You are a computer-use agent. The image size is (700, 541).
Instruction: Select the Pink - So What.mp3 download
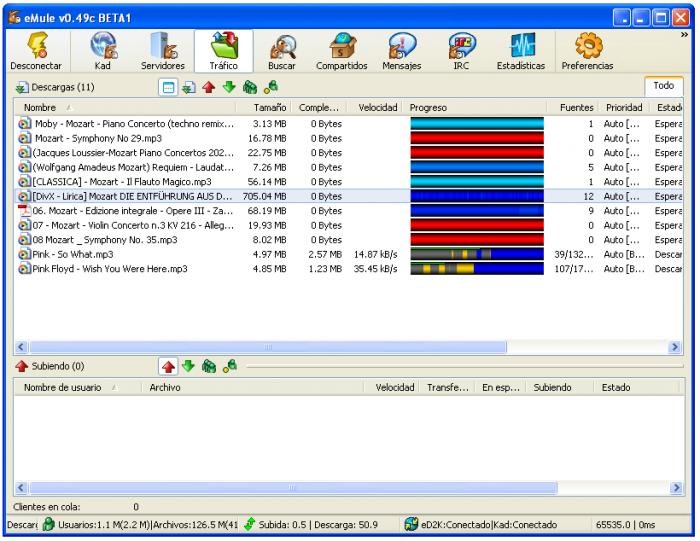[74, 255]
